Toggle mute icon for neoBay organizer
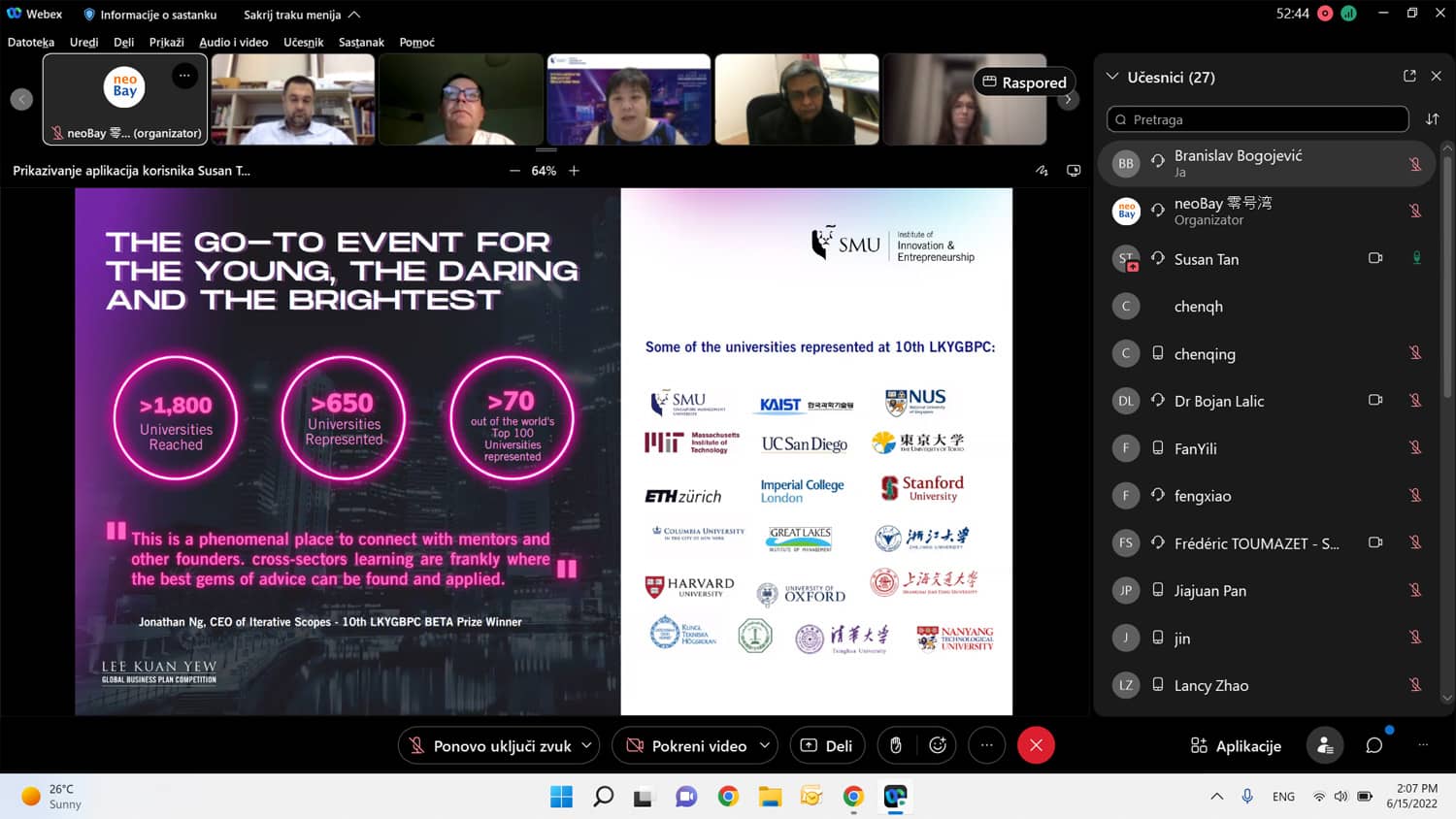 1415,211
